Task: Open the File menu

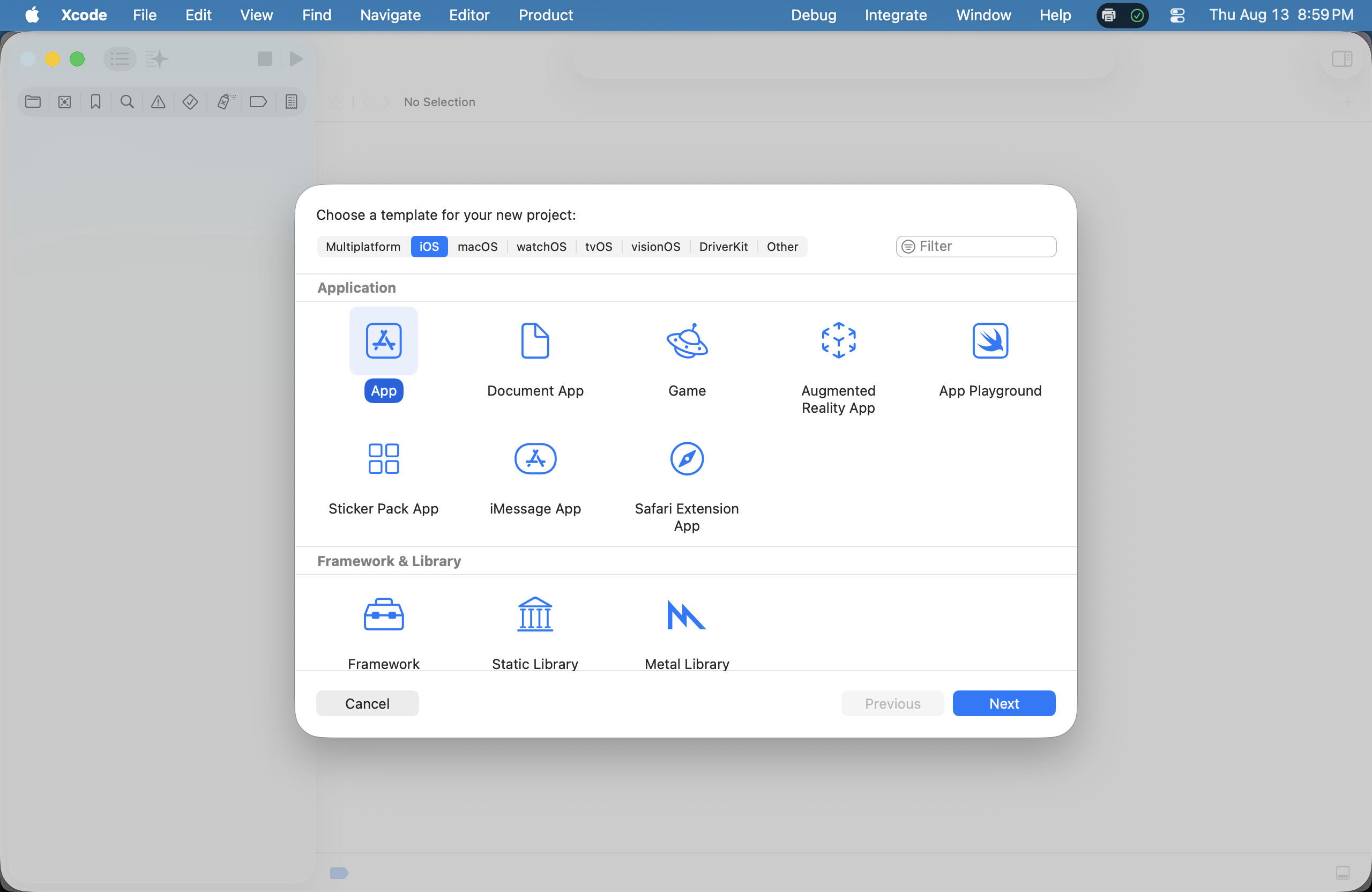Action: pyautogui.click(x=145, y=15)
